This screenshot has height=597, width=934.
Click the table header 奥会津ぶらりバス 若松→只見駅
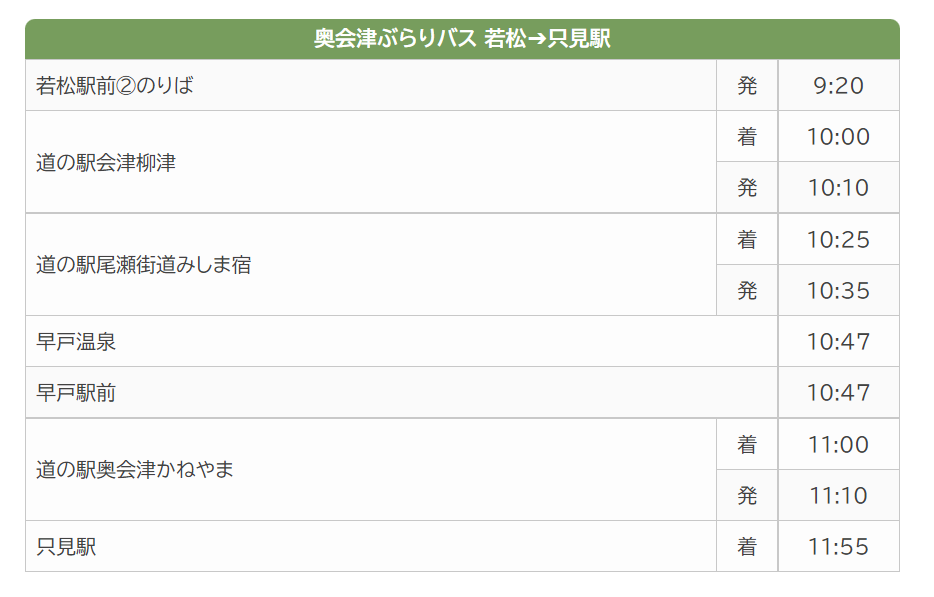point(462,39)
